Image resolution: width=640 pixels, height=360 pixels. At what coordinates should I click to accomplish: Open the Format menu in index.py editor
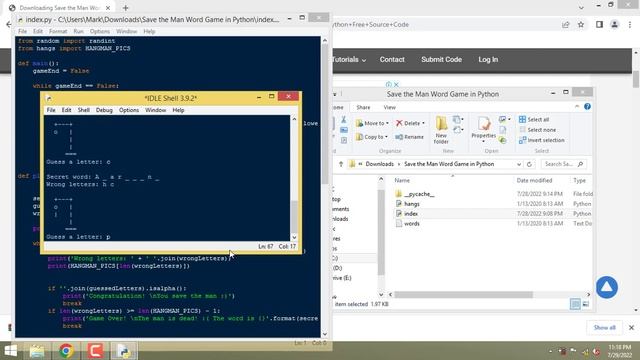click(x=58, y=31)
